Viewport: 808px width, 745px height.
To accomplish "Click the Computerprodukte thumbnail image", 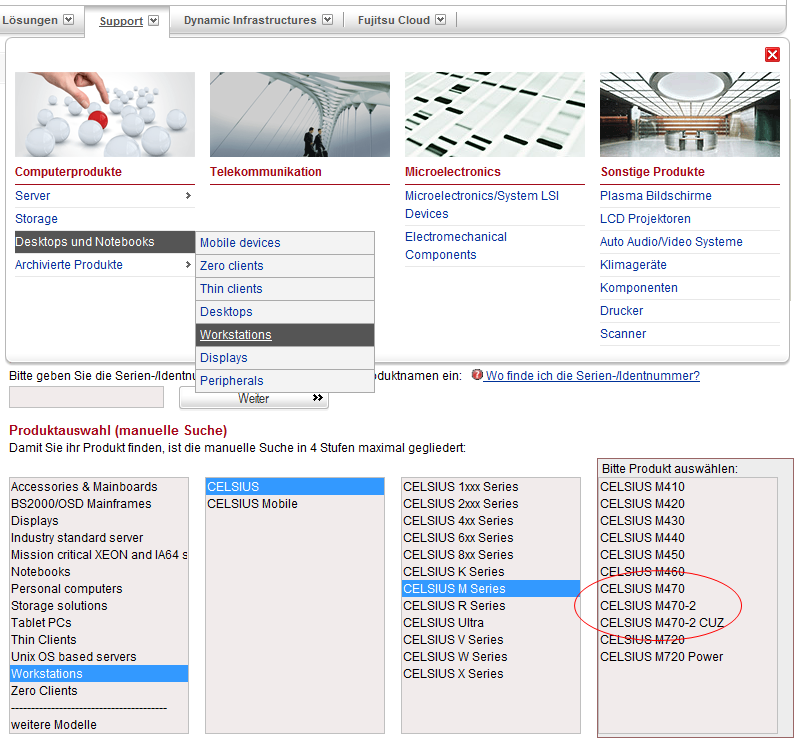I will pyautogui.click(x=105, y=114).
